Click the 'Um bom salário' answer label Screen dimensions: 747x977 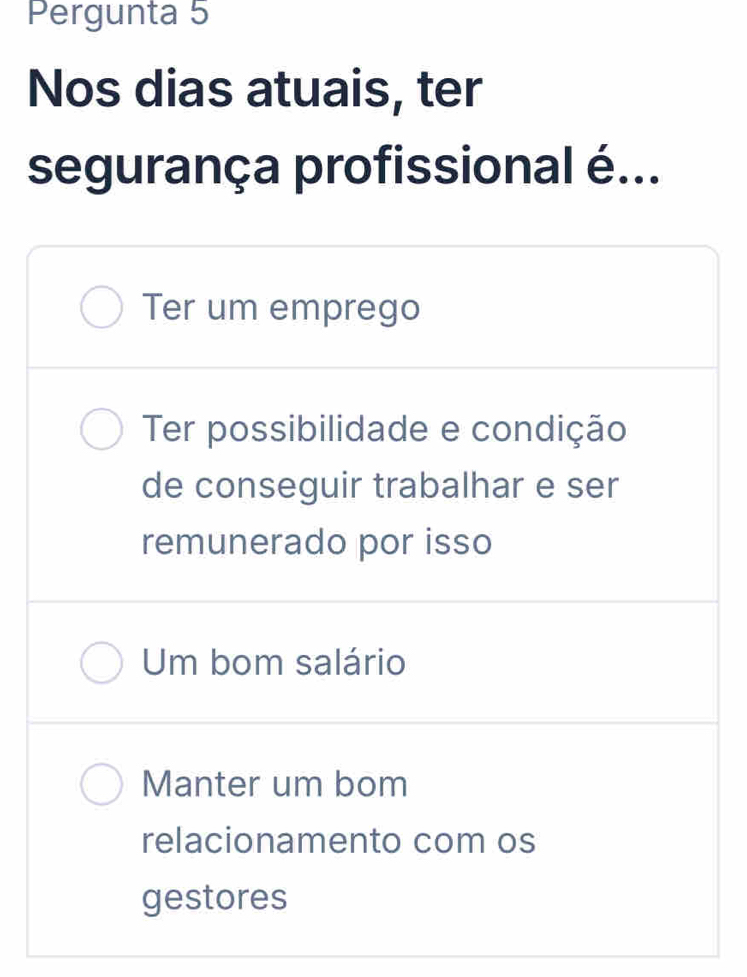(274, 662)
